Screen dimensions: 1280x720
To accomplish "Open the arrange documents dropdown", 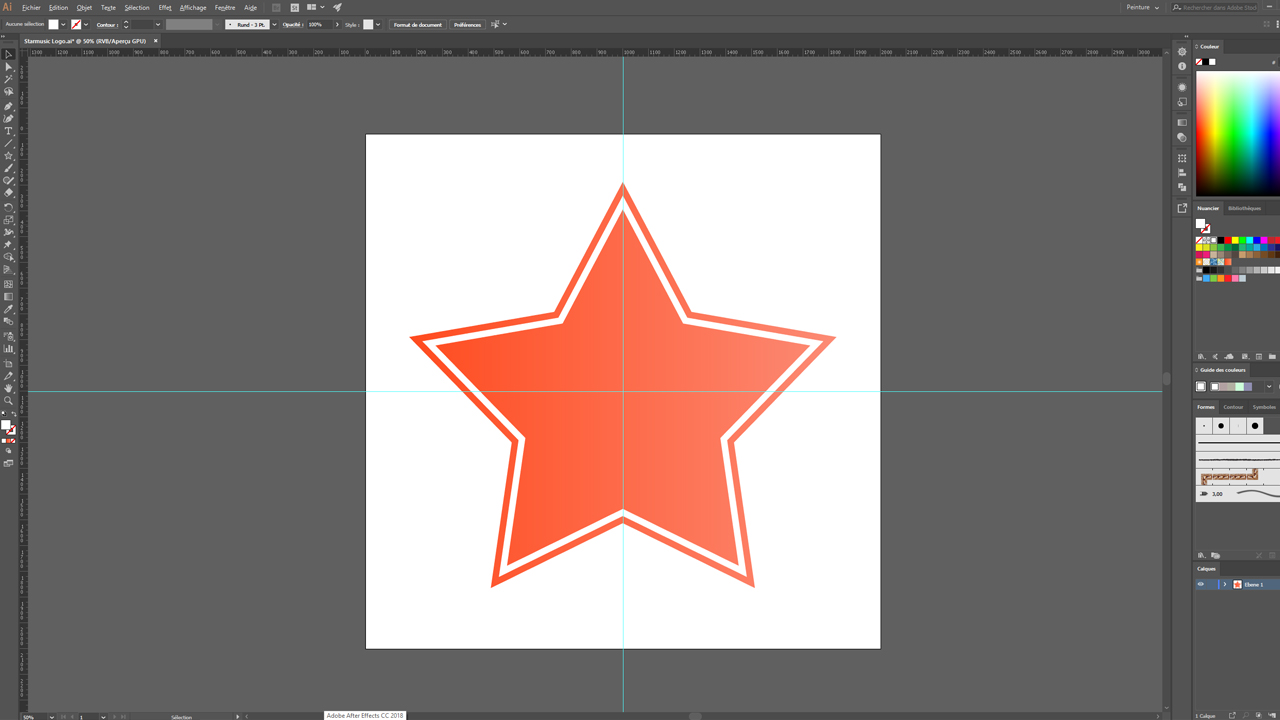I will pyautogui.click(x=315, y=7).
